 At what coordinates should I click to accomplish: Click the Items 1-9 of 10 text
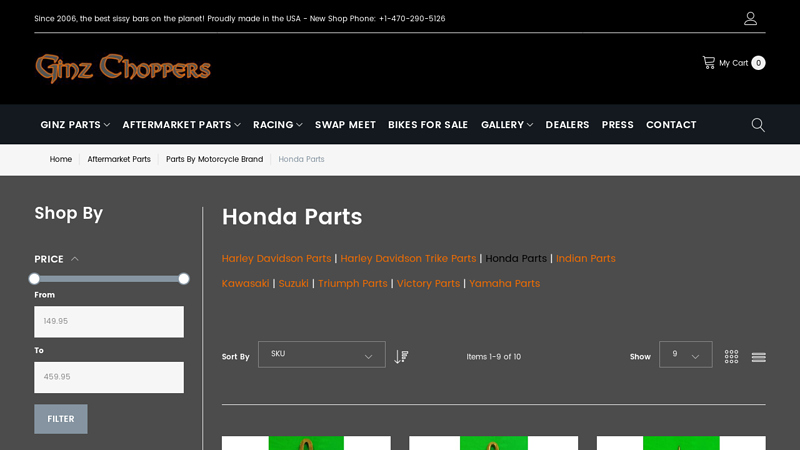493,357
